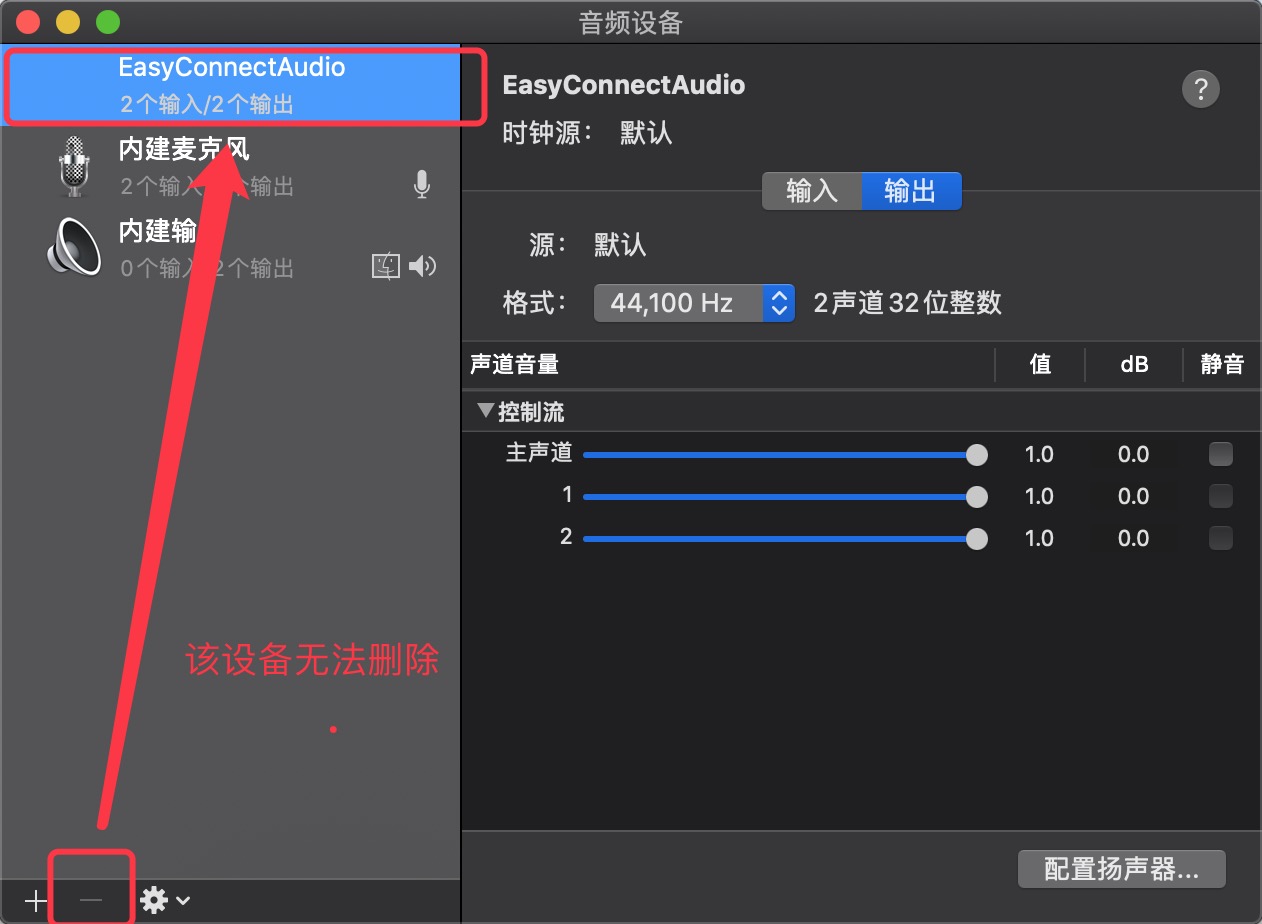
Task: Click the plus add device button
Action: pos(36,900)
